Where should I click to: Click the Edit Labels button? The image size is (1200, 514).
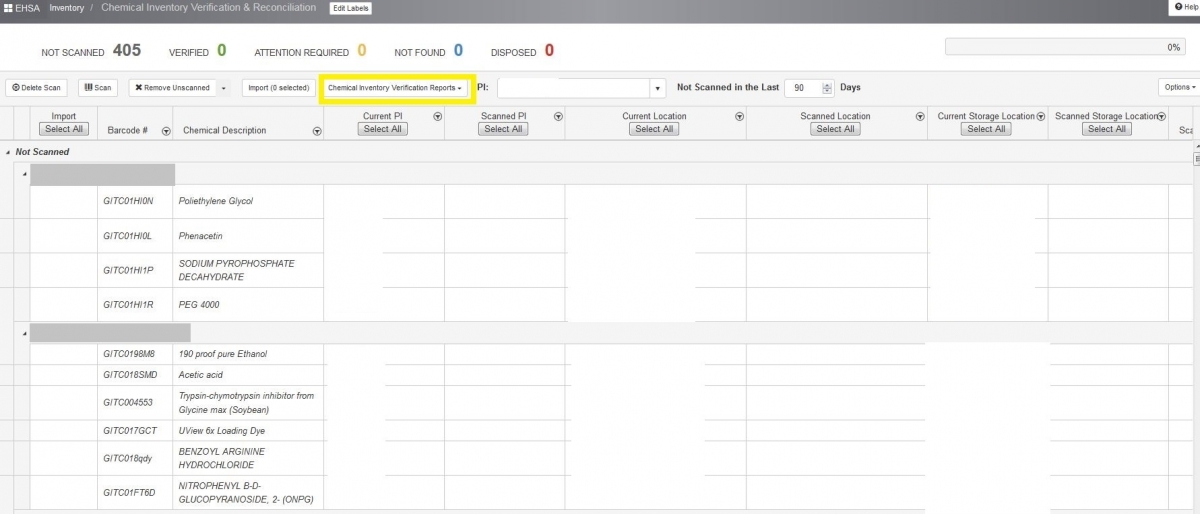point(350,8)
